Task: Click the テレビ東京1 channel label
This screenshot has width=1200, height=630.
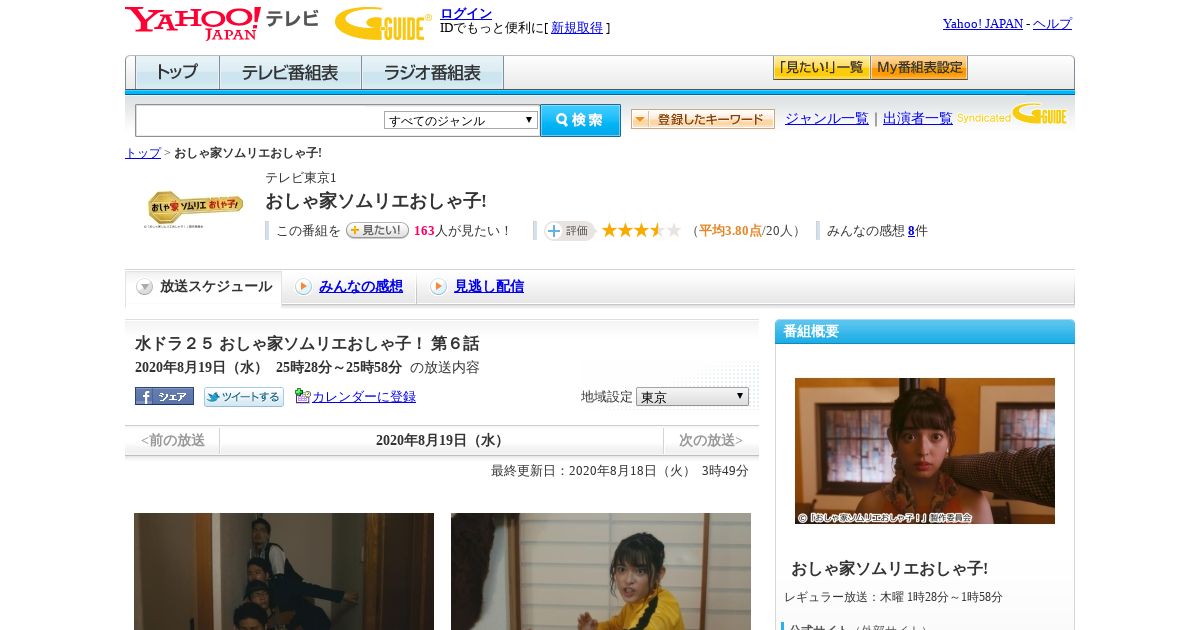Action: (x=301, y=177)
